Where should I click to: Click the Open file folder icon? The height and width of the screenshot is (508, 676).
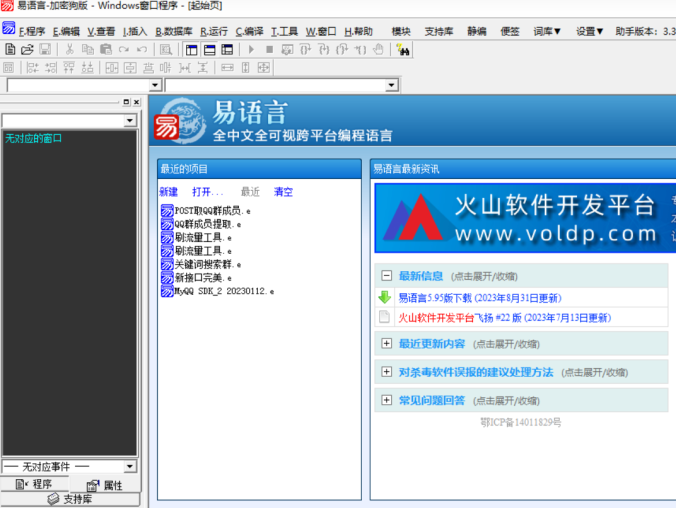point(27,49)
